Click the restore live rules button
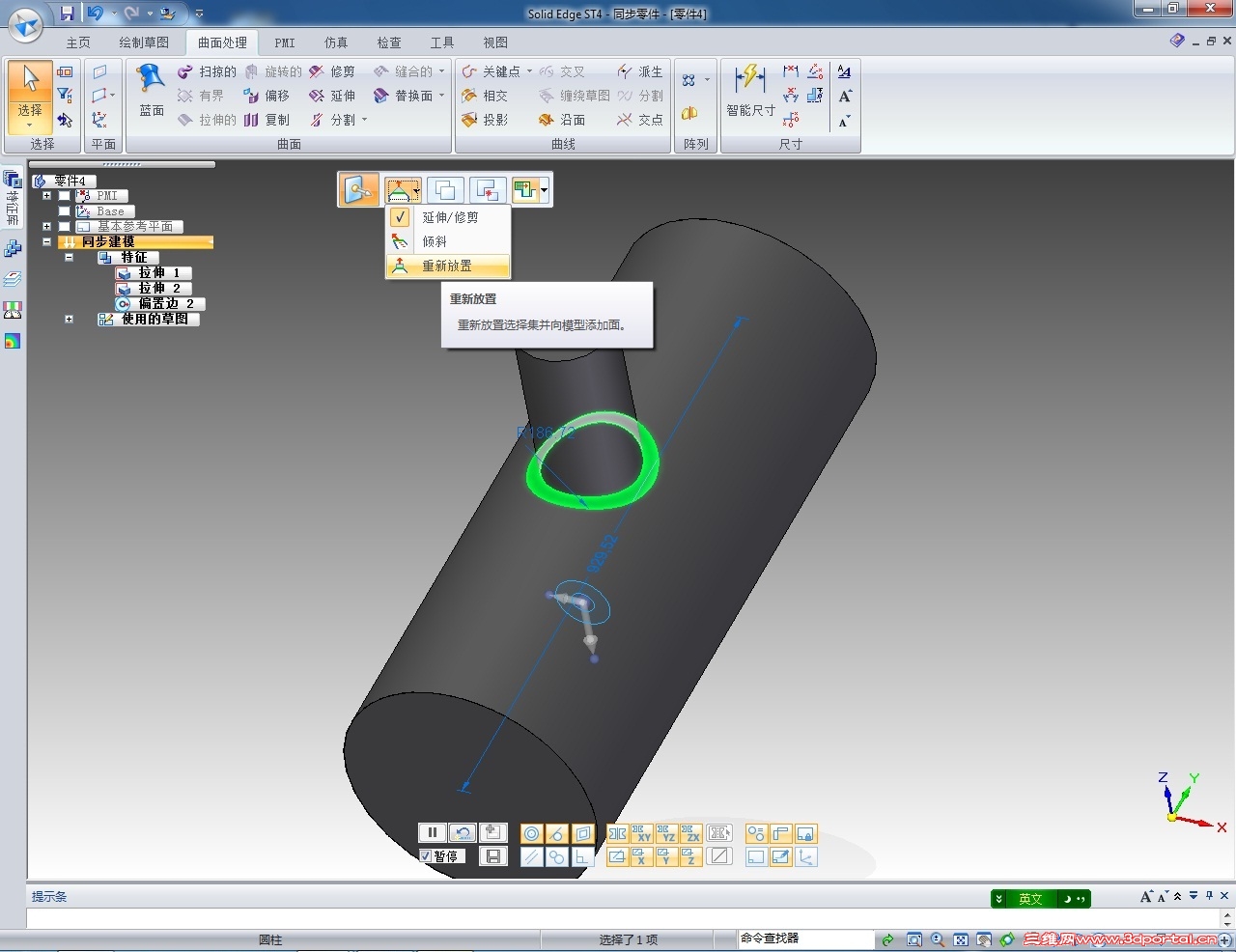Screen dimensions: 1236x952 click(x=463, y=832)
